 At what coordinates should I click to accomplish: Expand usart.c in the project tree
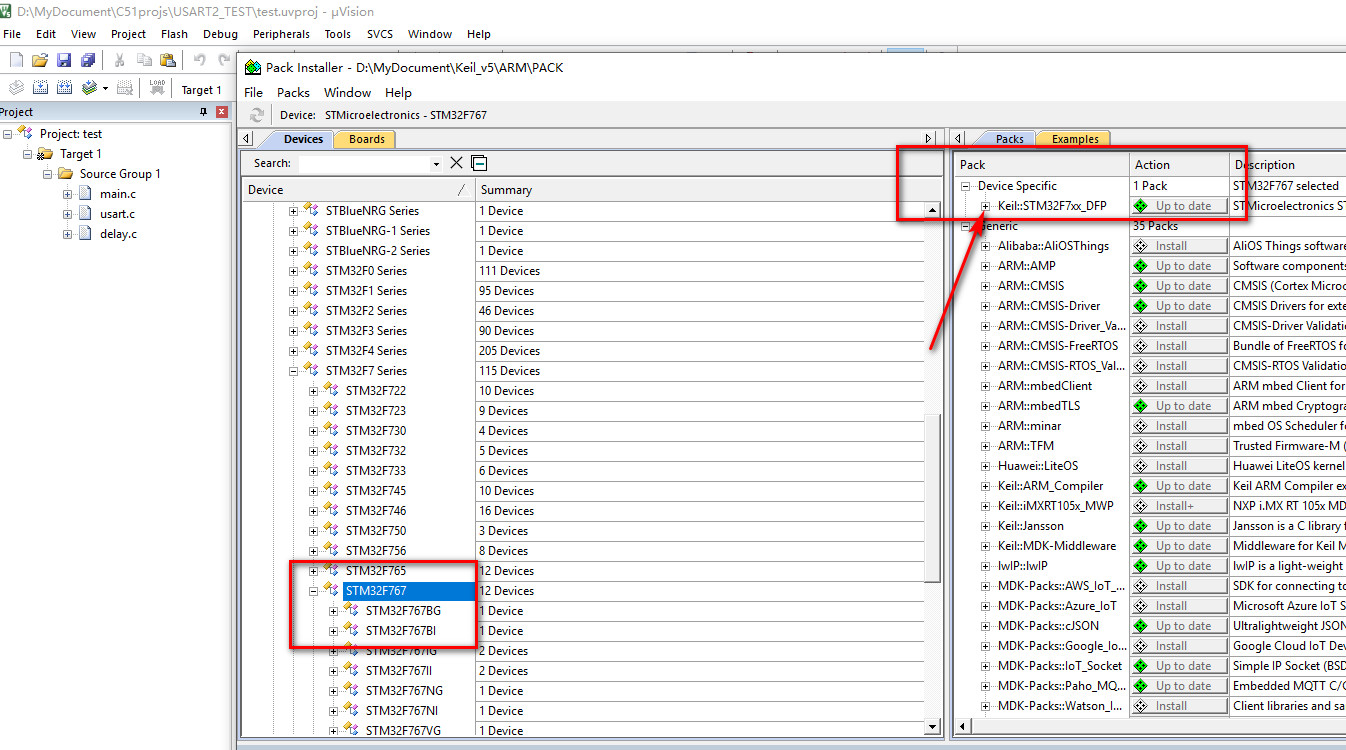[67, 213]
